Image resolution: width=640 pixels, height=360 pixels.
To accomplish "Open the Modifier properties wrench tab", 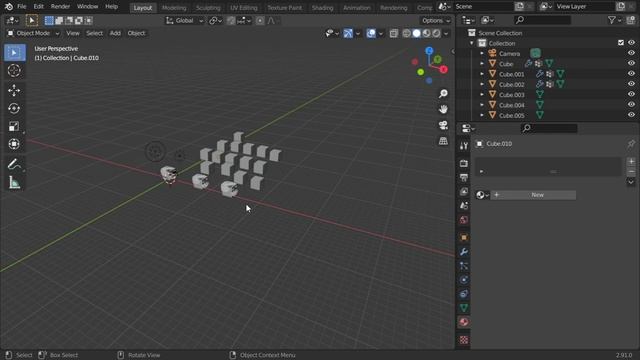I will (464, 251).
